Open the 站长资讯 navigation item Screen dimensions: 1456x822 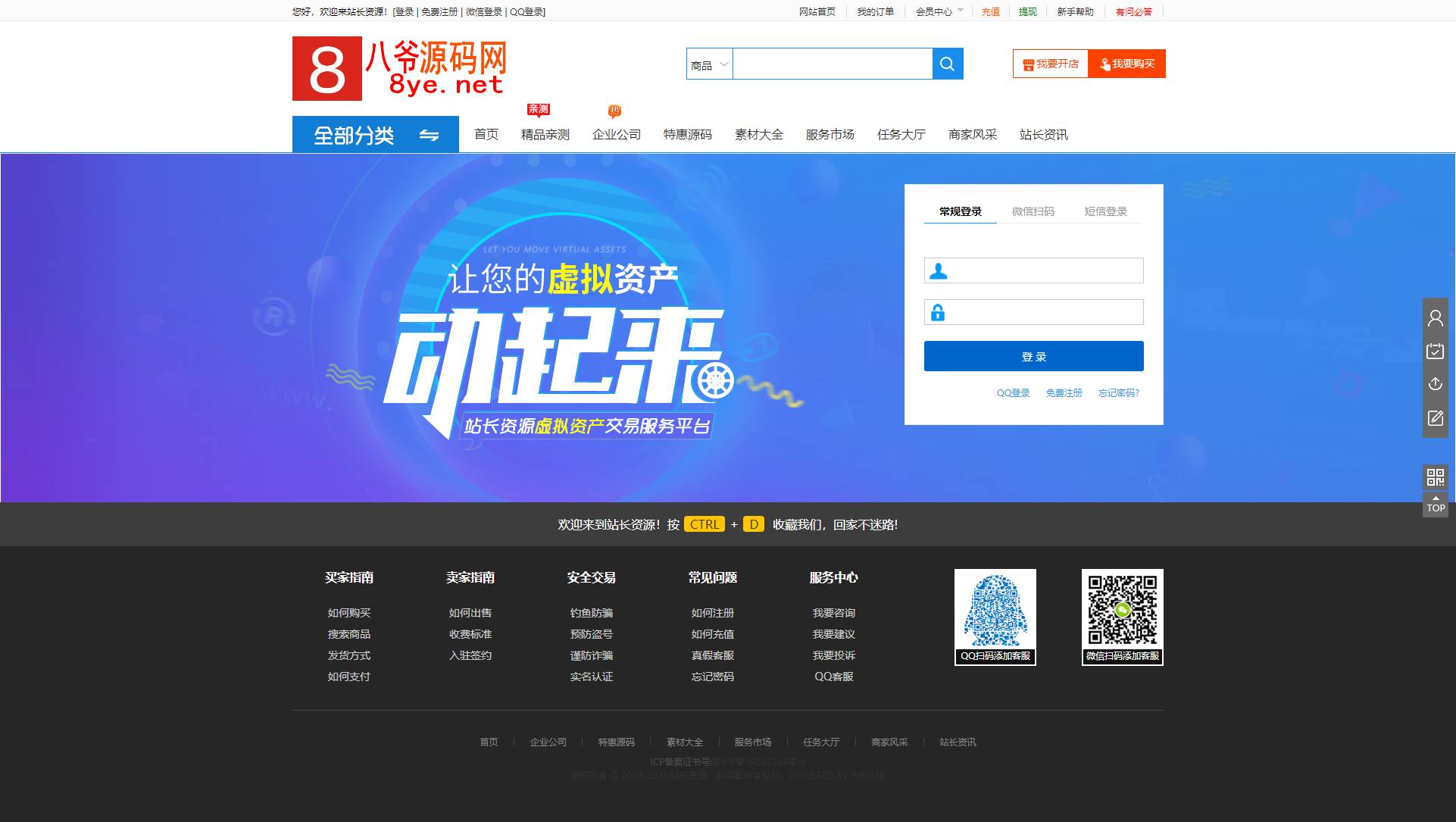point(1044,135)
